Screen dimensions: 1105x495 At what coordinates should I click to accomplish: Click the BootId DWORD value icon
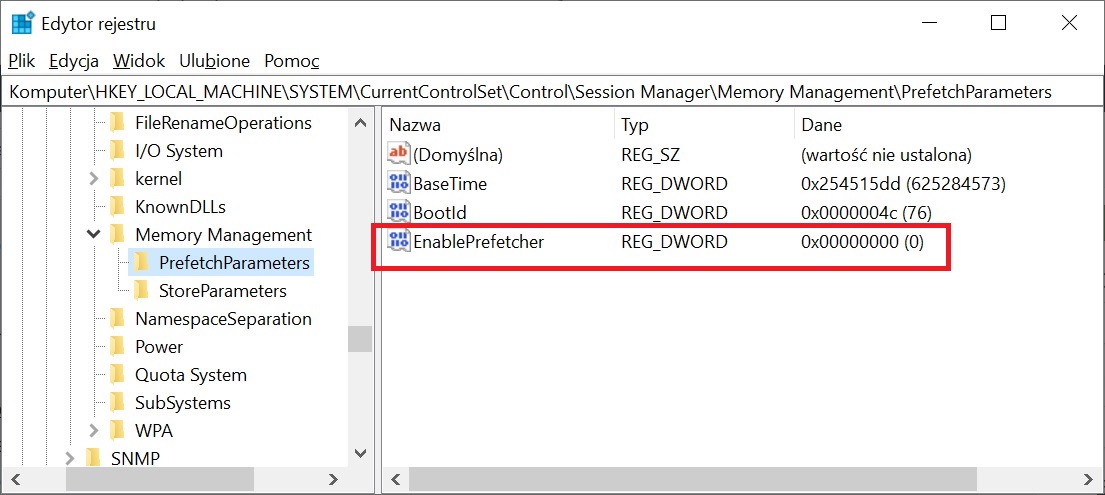pyautogui.click(x=399, y=213)
